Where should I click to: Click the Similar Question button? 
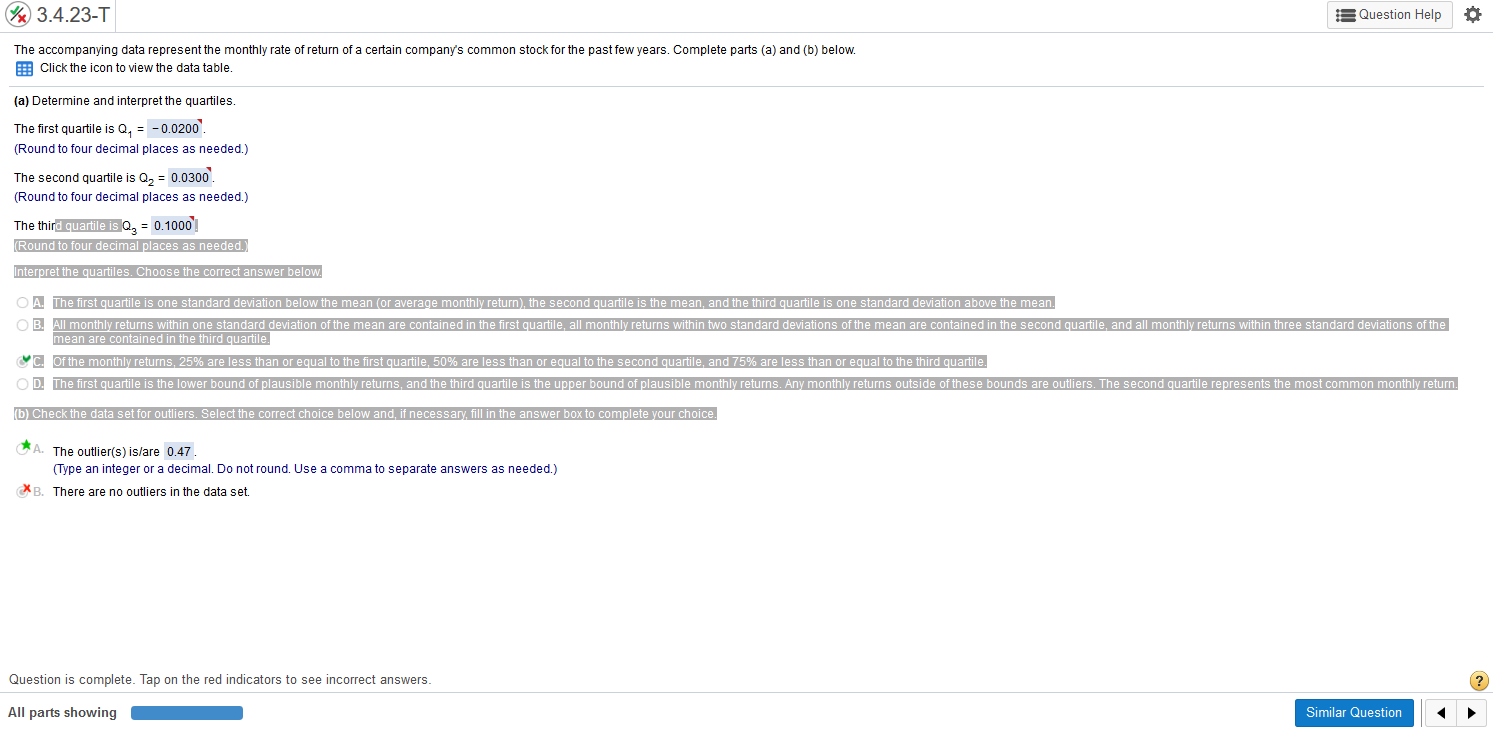1354,712
